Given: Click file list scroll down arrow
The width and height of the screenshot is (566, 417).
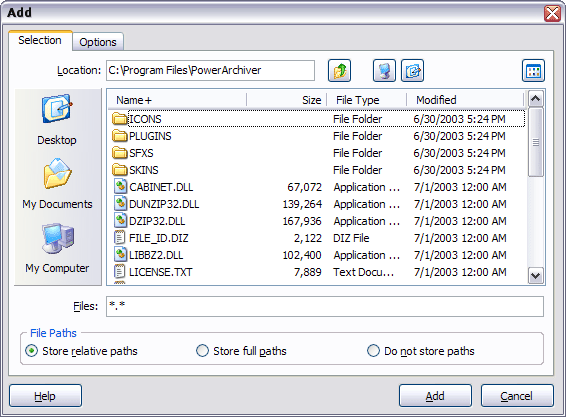Looking at the screenshot, I should click(x=536, y=276).
